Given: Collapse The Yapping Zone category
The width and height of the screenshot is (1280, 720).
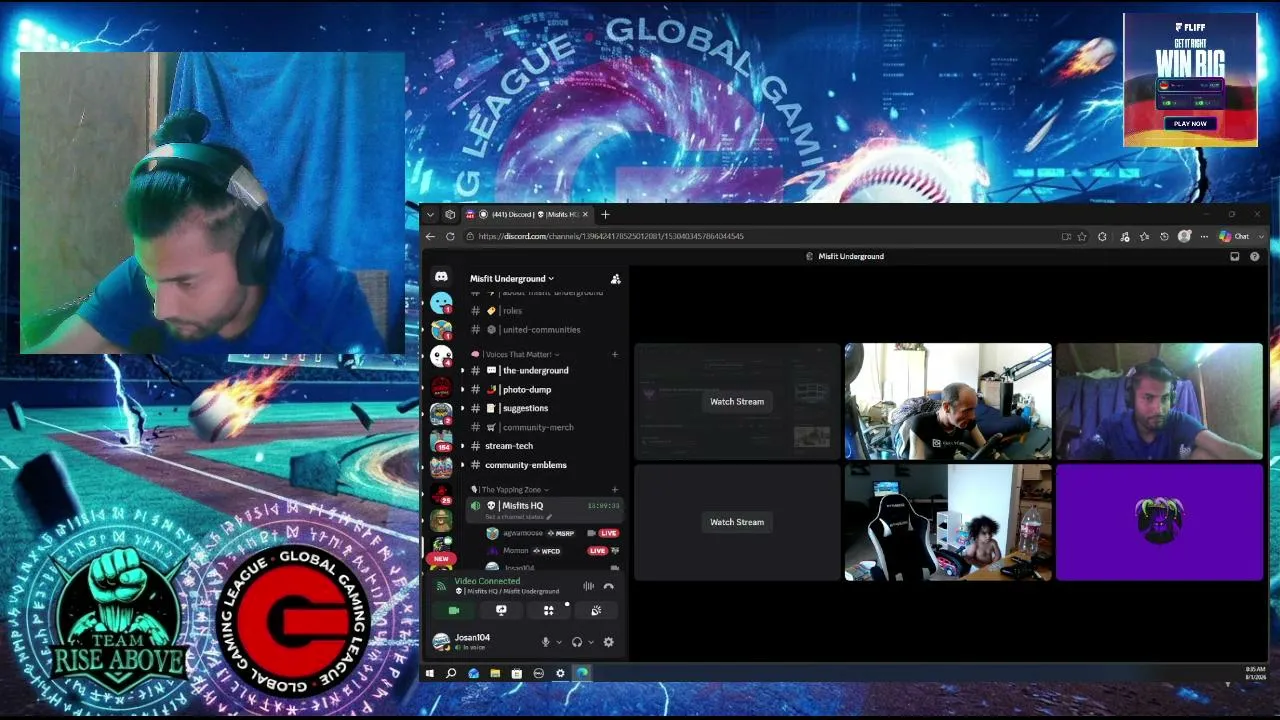Looking at the screenshot, I should tap(510, 490).
